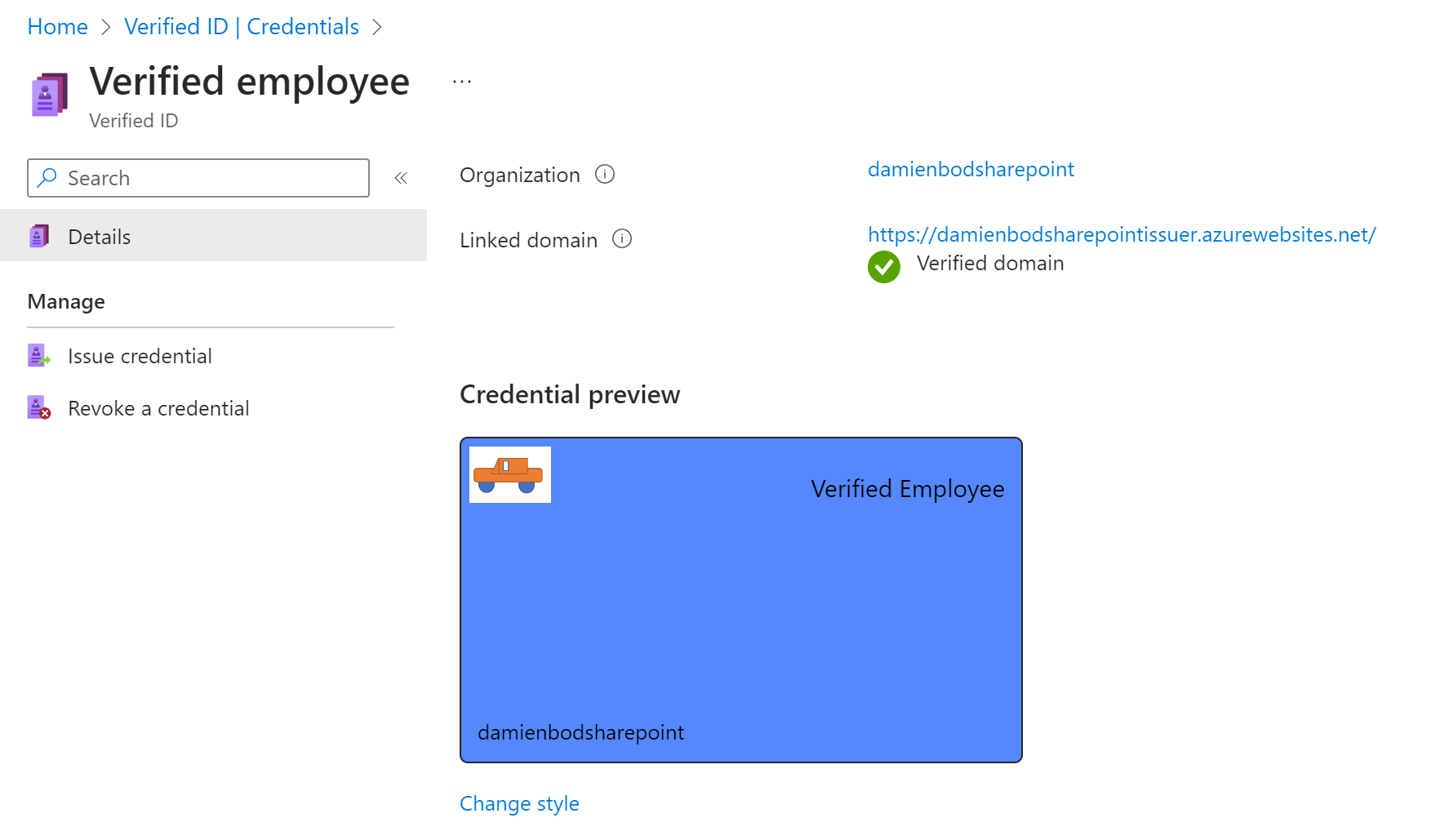Expand the breadcrumb chevron after Credentials

coord(377,26)
